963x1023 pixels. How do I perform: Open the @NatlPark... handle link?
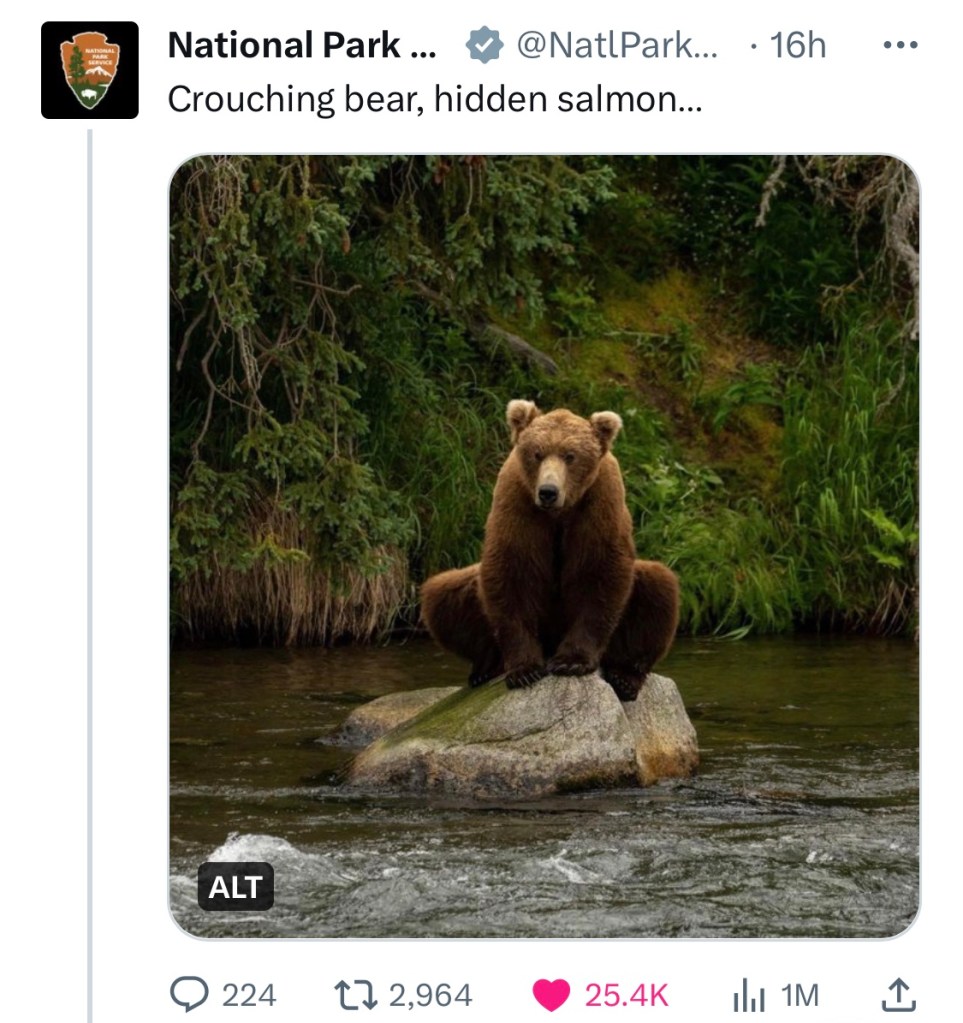click(616, 45)
